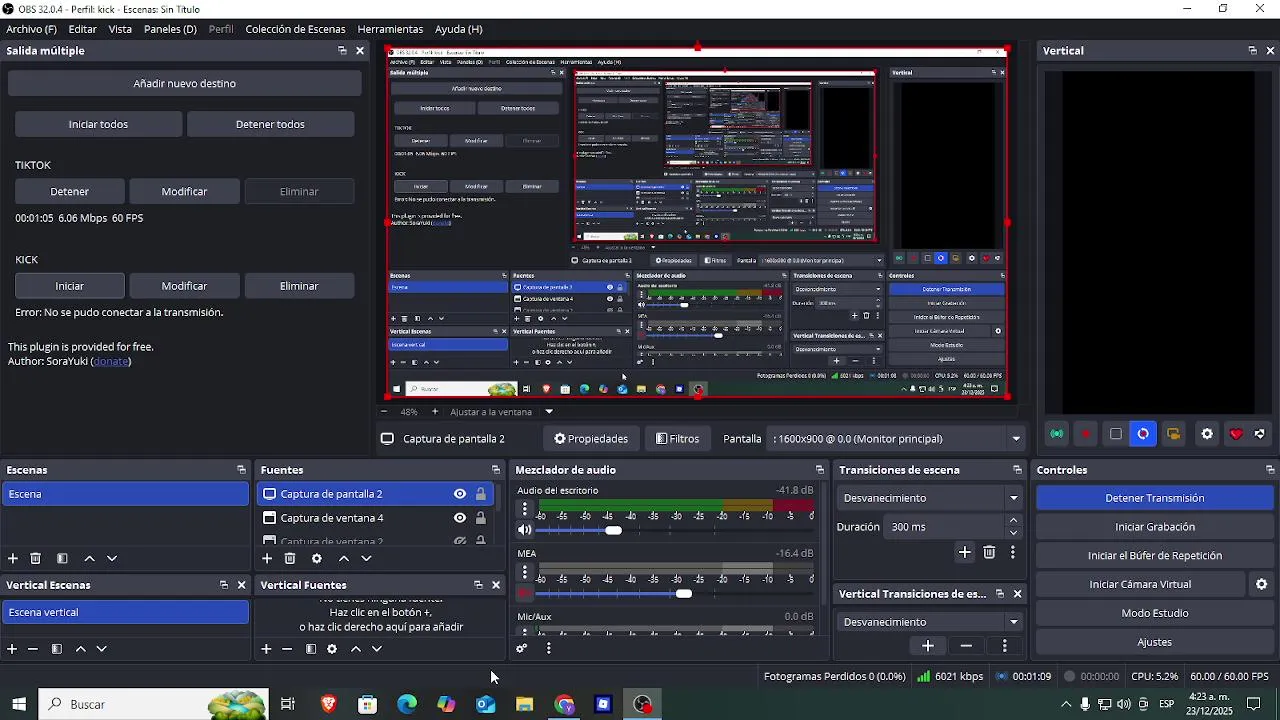Move scene up in Escenas panel

[89, 559]
